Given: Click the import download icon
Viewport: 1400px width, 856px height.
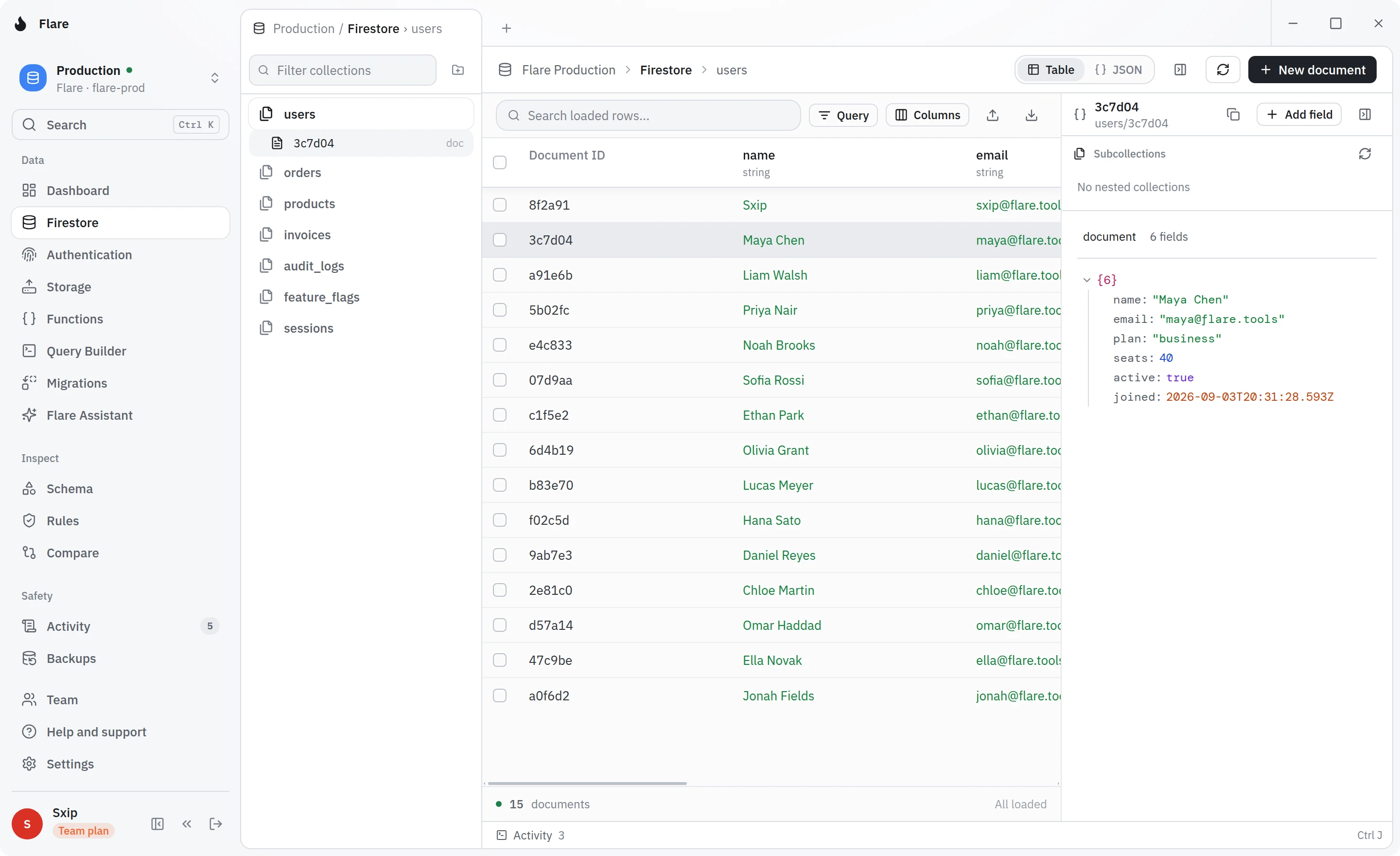Looking at the screenshot, I should 1031,115.
